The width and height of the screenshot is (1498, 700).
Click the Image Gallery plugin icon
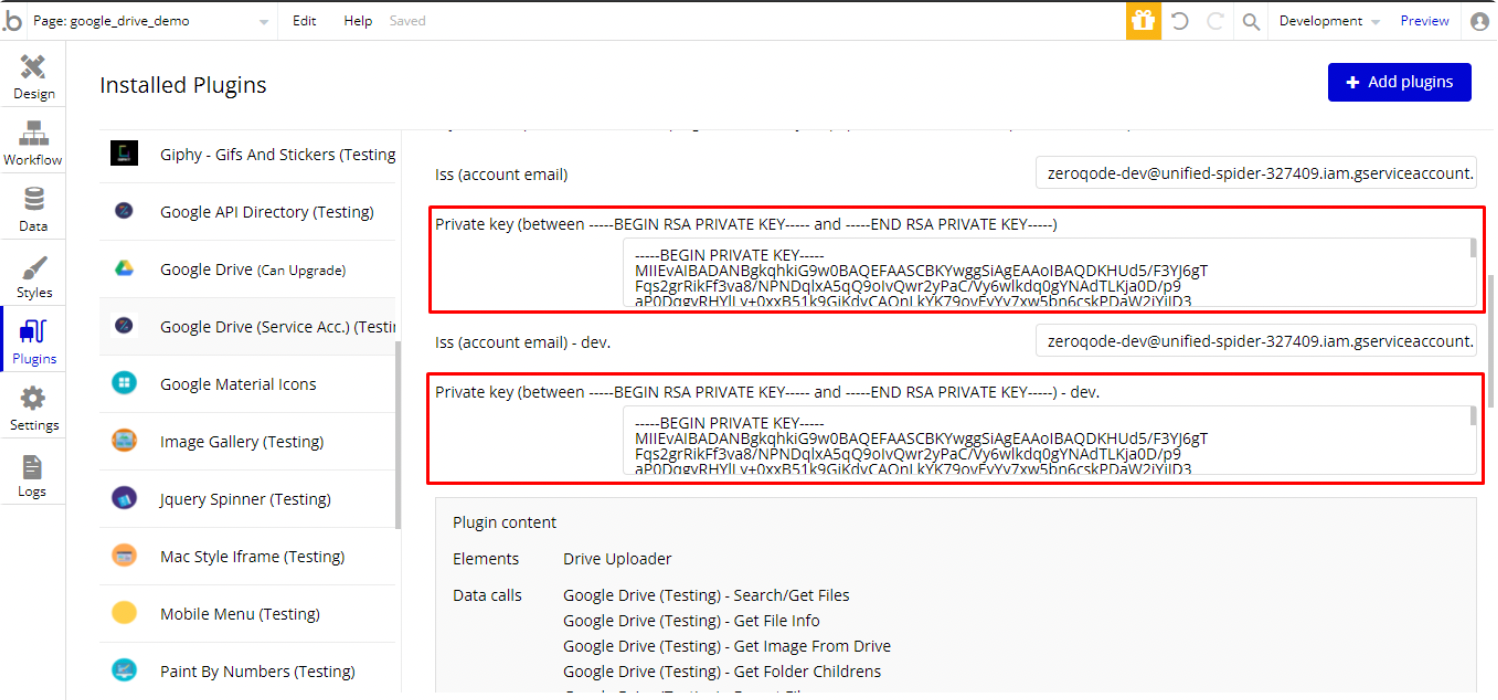click(124, 440)
